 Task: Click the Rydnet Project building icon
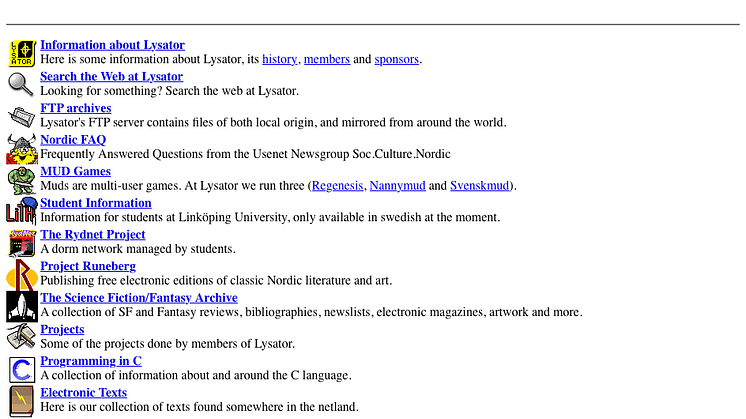(x=22, y=243)
